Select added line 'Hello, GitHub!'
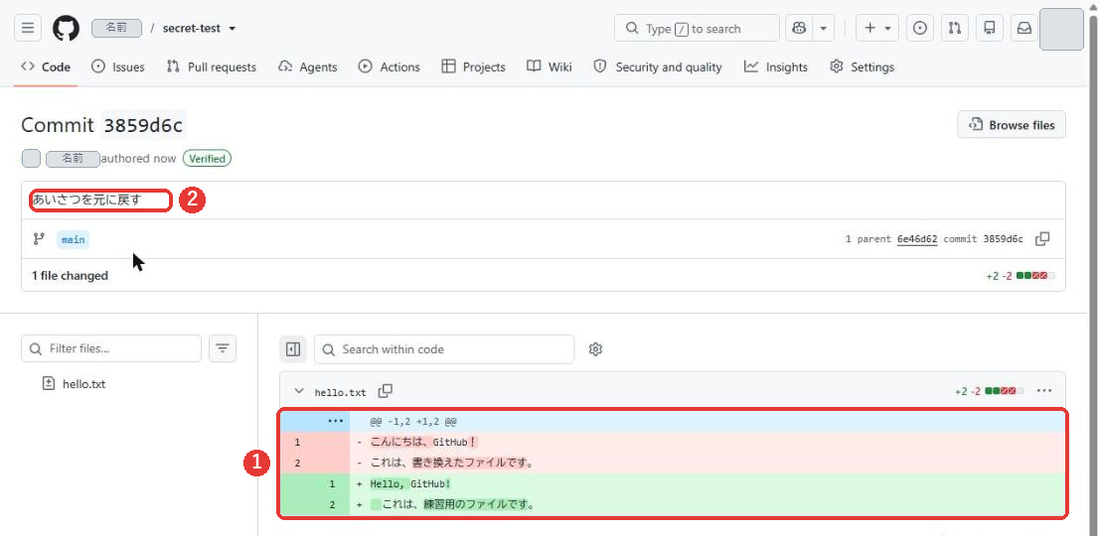Image resolution: width=1100 pixels, height=536 pixels. tap(410, 484)
